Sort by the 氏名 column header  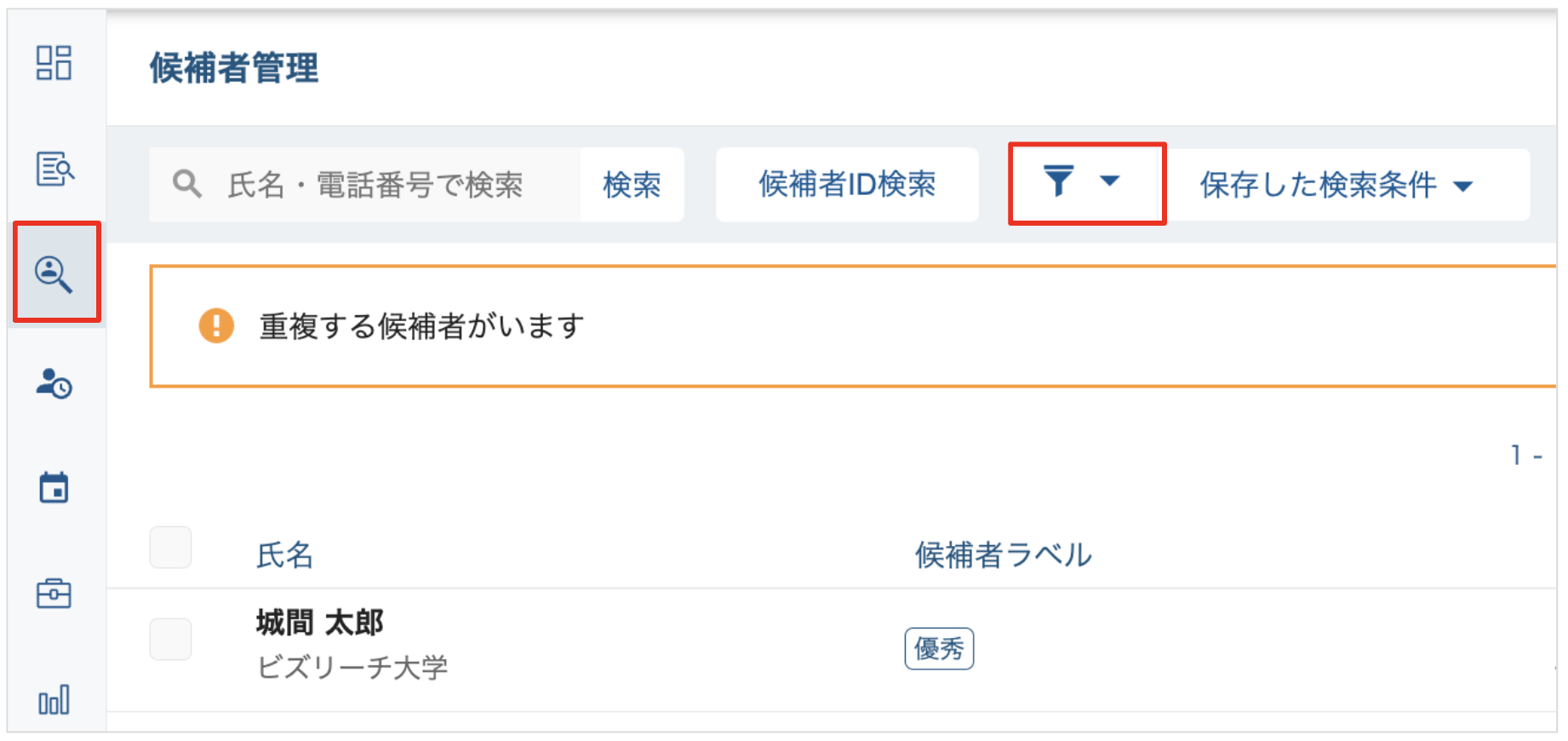(x=285, y=555)
